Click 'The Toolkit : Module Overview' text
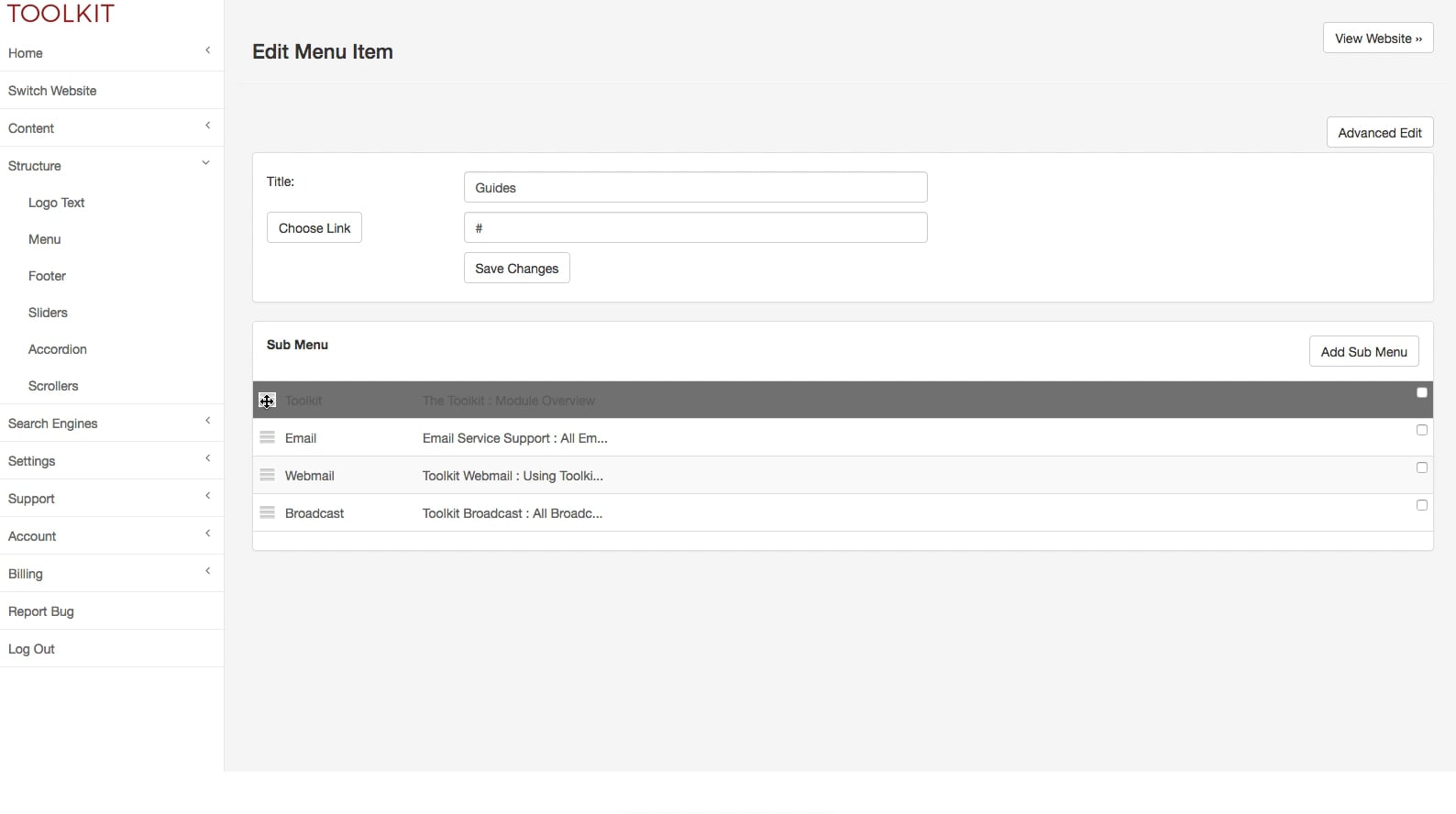1456x814 pixels. tap(509, 401)
